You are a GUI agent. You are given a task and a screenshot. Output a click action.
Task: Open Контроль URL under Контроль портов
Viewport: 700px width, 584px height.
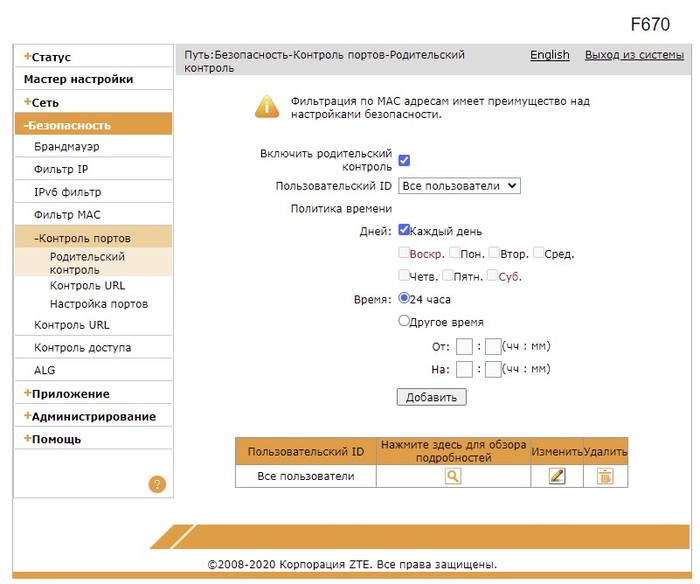tap(87, 285)
